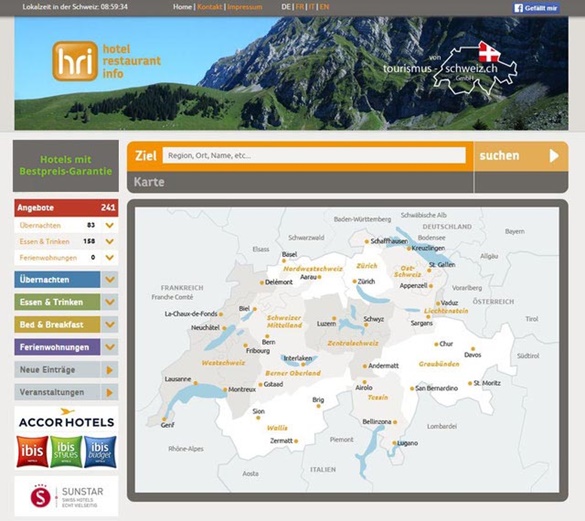Open Hotels mit Bestpreis-Garantie box
This screenshot has height=521, width=585.
[x=66, y=166]
